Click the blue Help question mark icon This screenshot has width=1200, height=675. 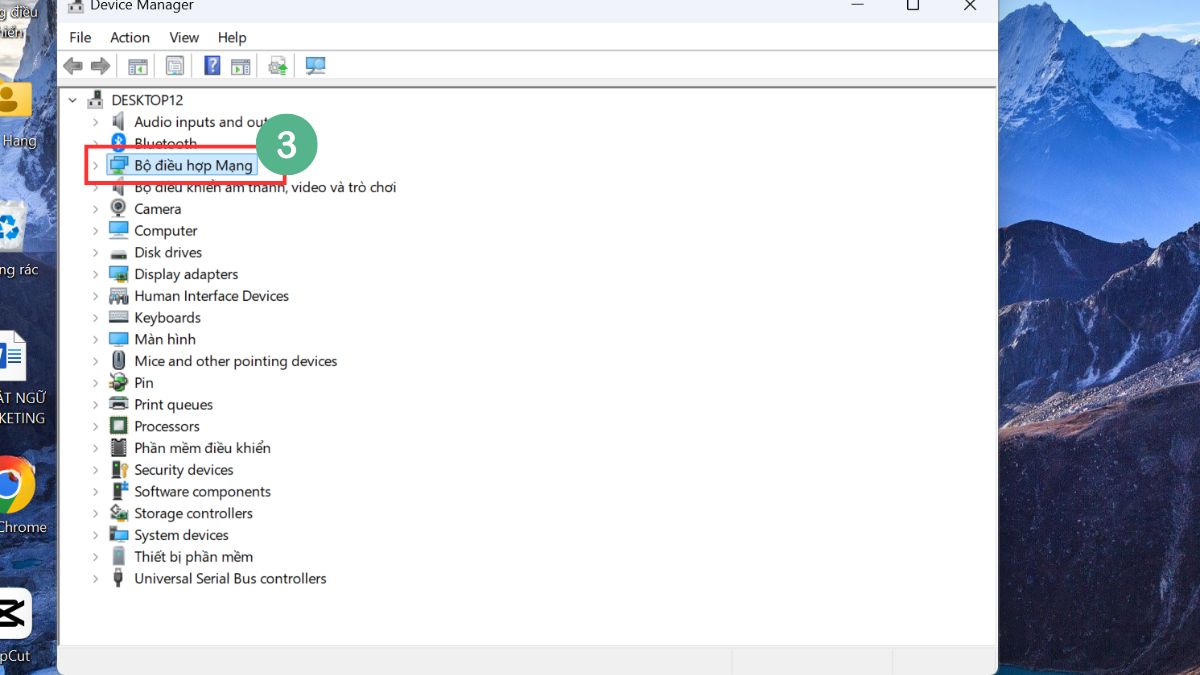point(212,66)
